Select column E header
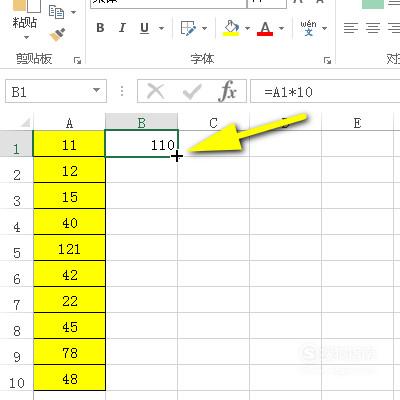 click(357, 123)
